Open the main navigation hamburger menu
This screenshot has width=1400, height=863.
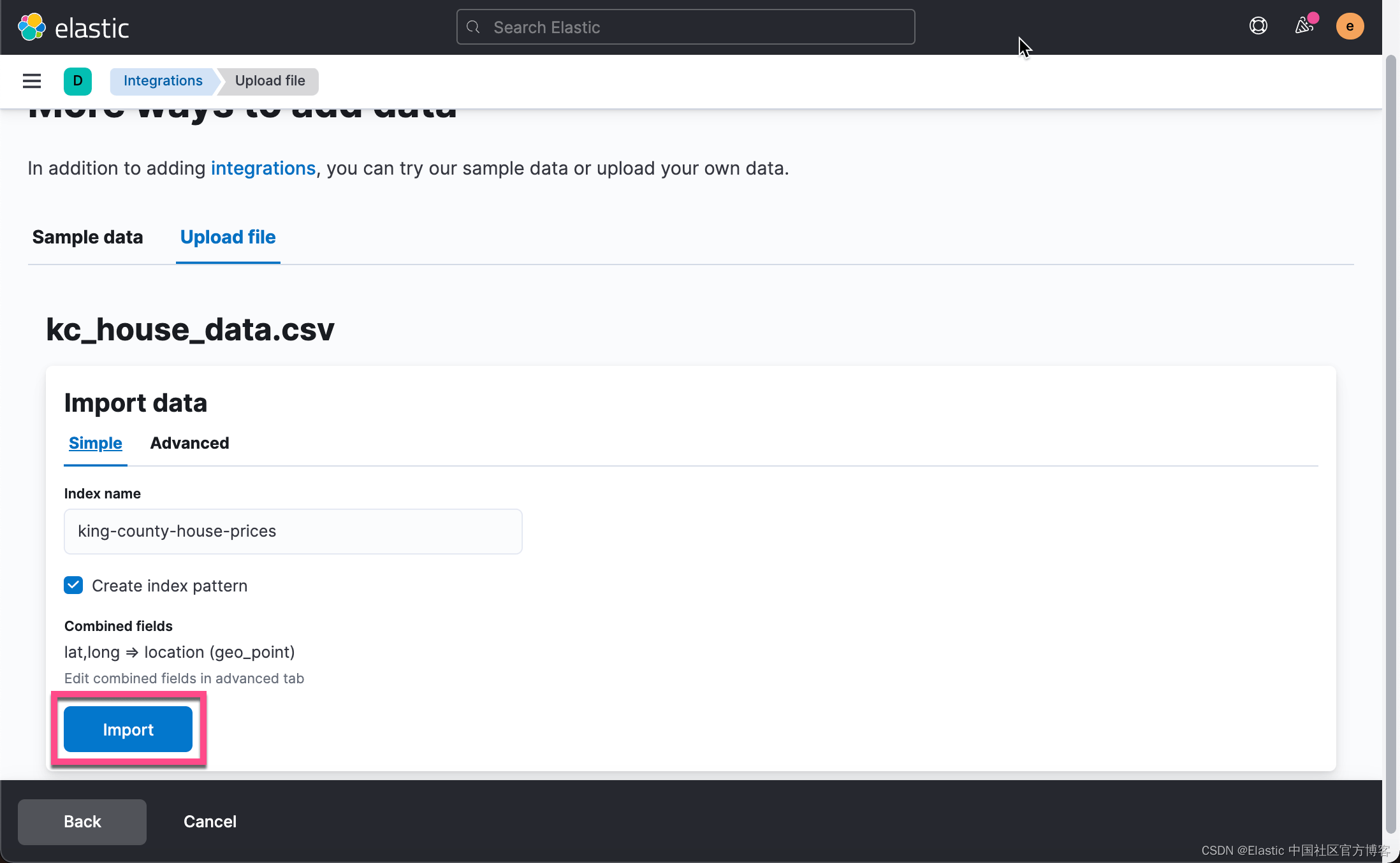click(x=31, y=81)
